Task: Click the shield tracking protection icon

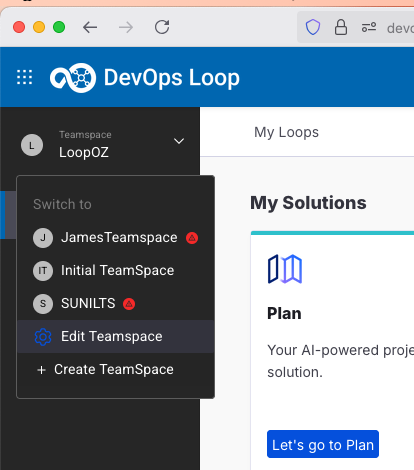Action: 313,27
